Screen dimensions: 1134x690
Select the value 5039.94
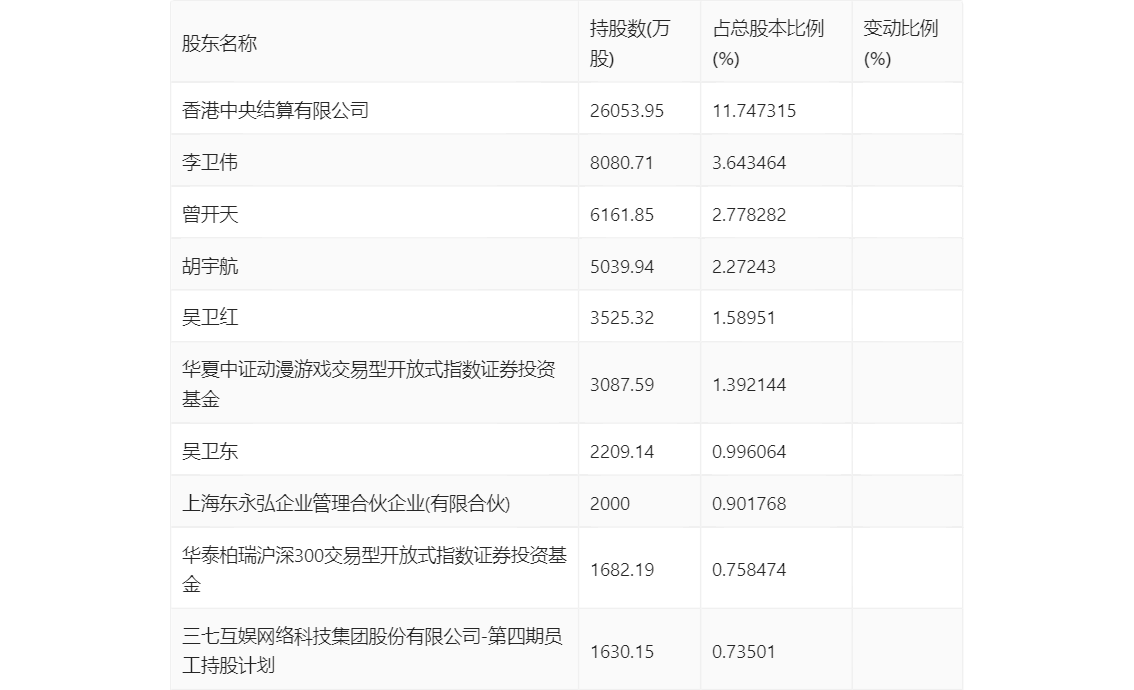pyautogui.click(x=622, y=267)
